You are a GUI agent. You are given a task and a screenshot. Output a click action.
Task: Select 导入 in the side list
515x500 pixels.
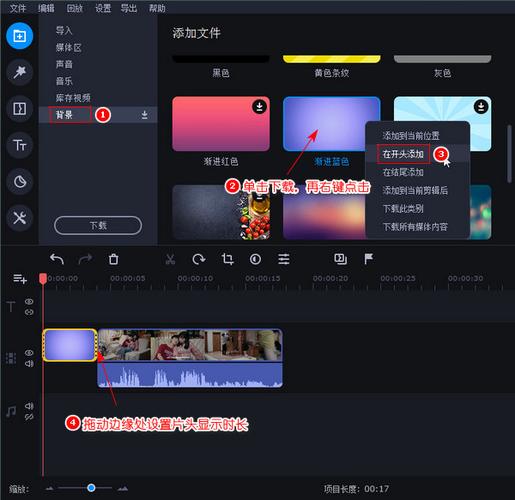pyautogui.click(x=64, y=30)
